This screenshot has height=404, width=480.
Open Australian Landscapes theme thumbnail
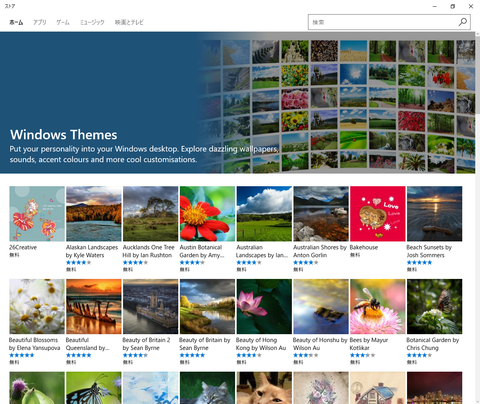[x=264, y=214]
